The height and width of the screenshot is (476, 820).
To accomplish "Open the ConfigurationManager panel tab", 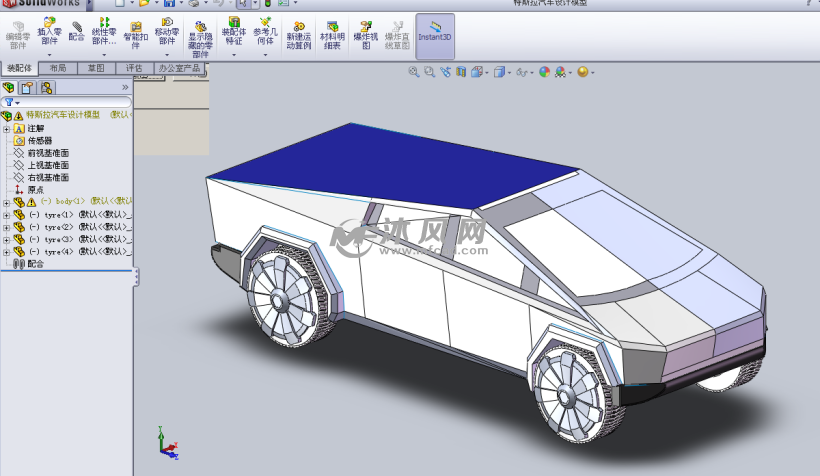I will pos(46,87).
